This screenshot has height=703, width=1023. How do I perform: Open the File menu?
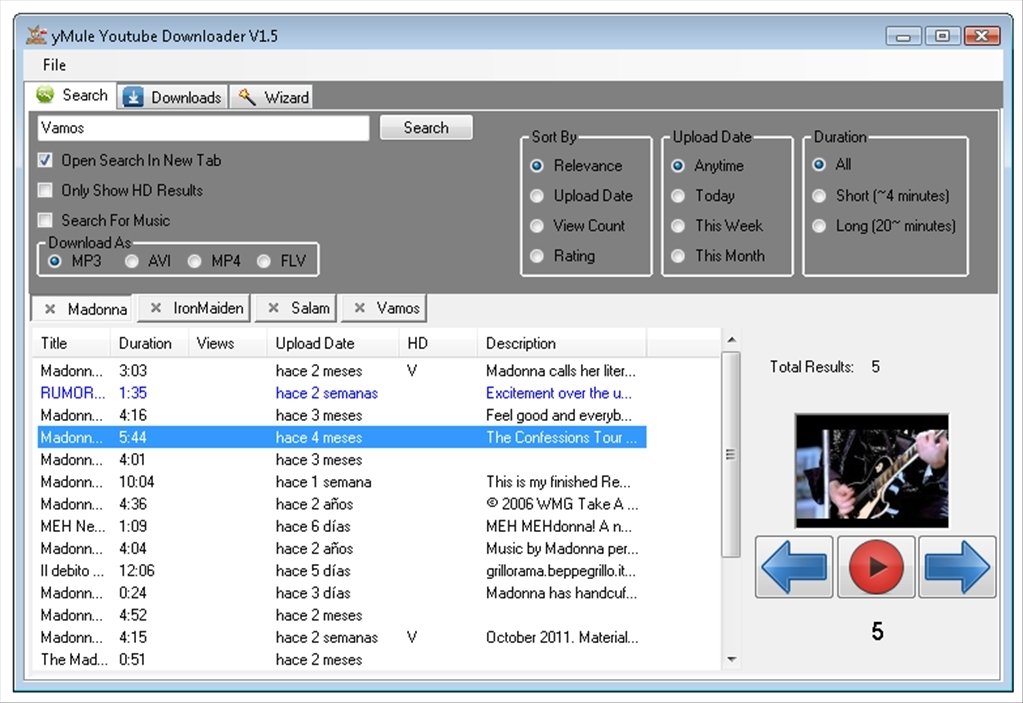click(54, 65)
